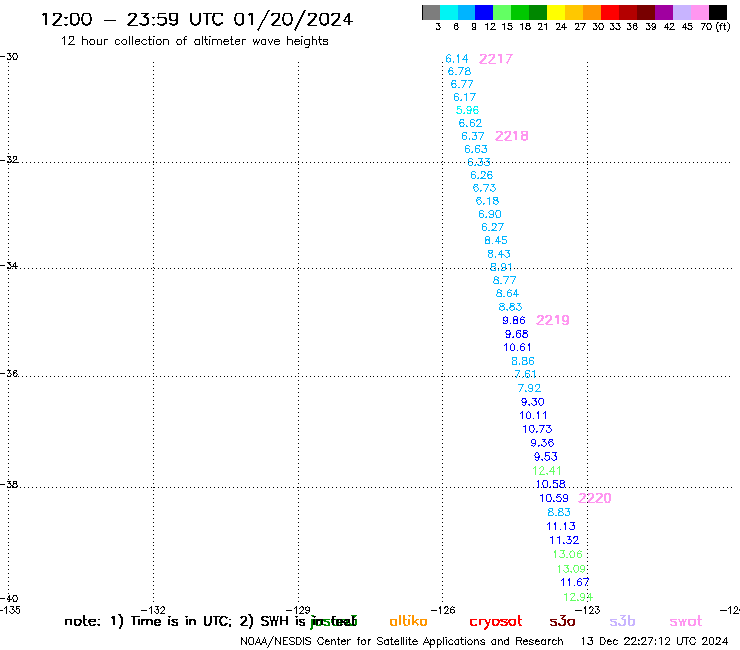
Task: Click the NOAA/NESDIS credit text
Action: [402, 641]
